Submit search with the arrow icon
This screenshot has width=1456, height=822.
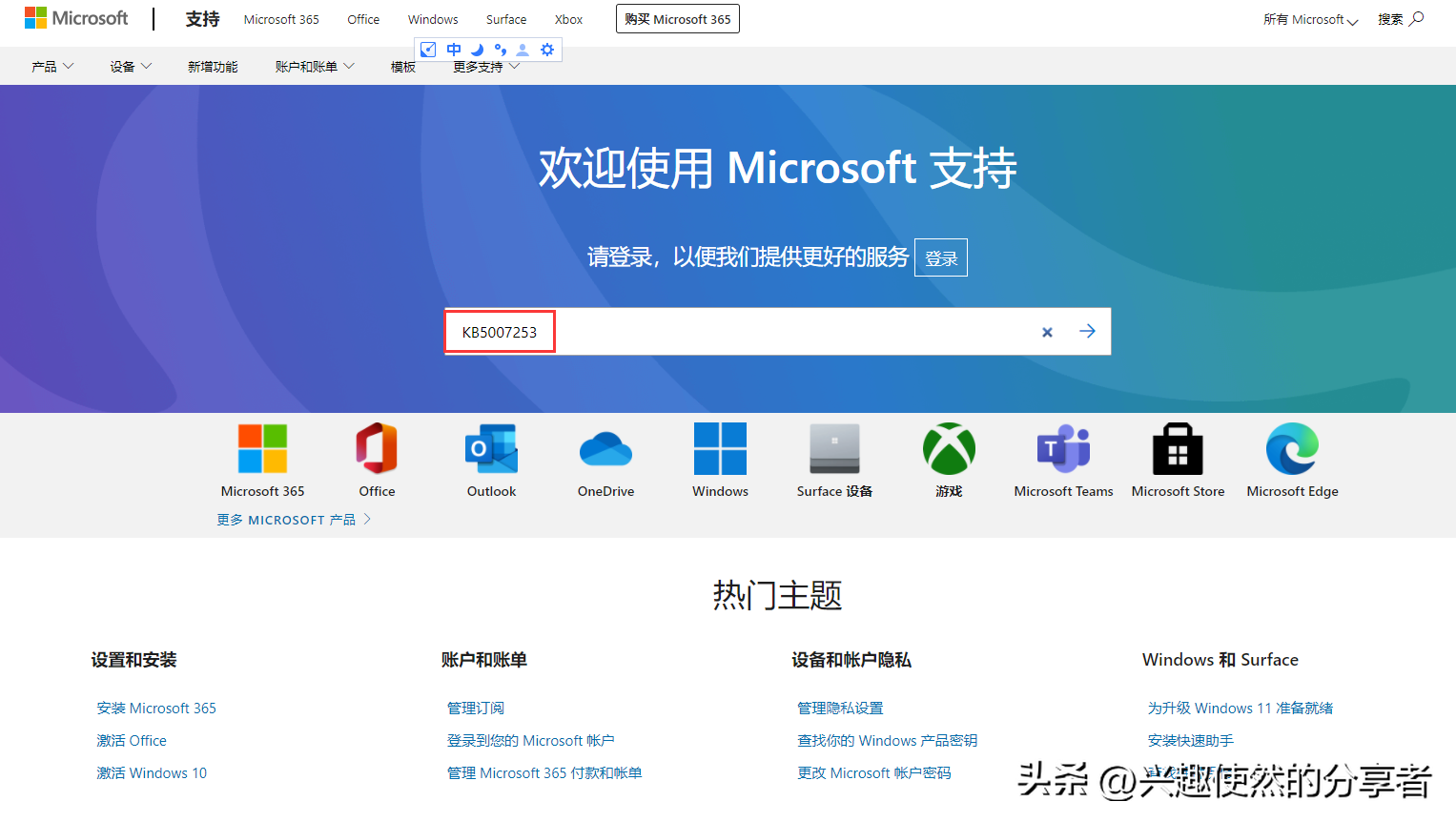point(1087,332)
